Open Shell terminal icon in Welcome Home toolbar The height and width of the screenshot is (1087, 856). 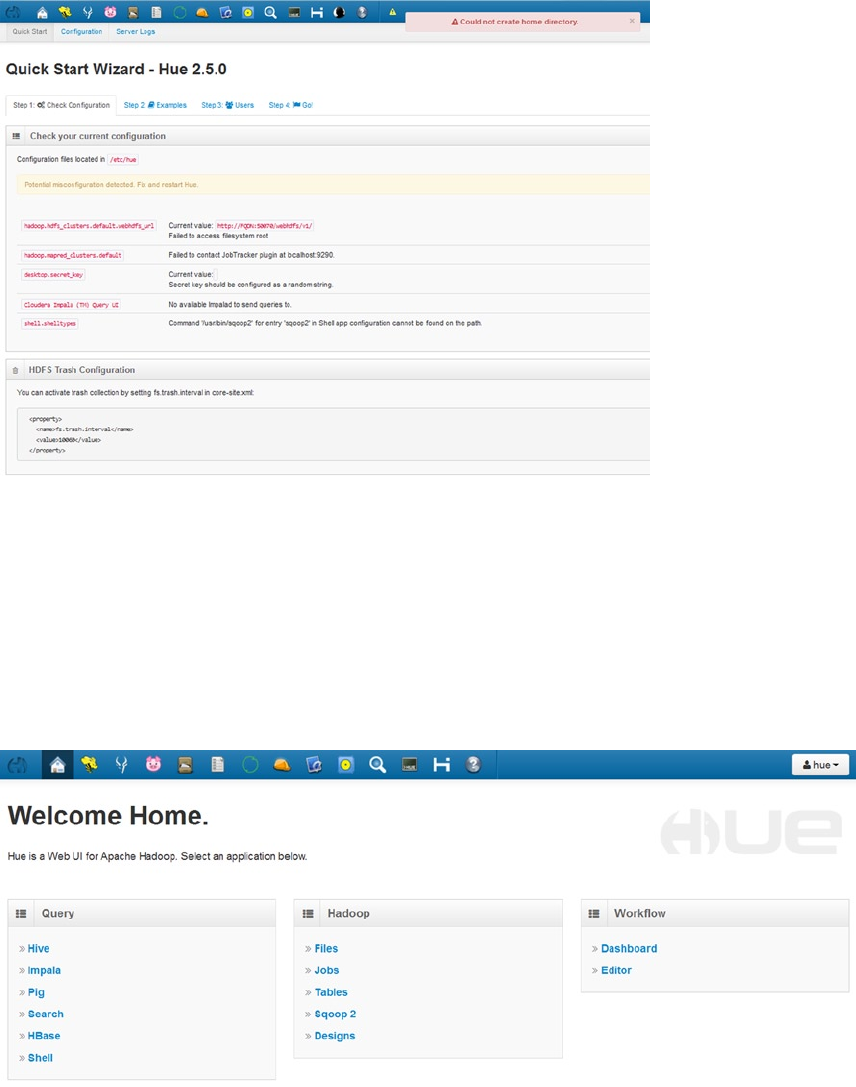pos(410,765)
